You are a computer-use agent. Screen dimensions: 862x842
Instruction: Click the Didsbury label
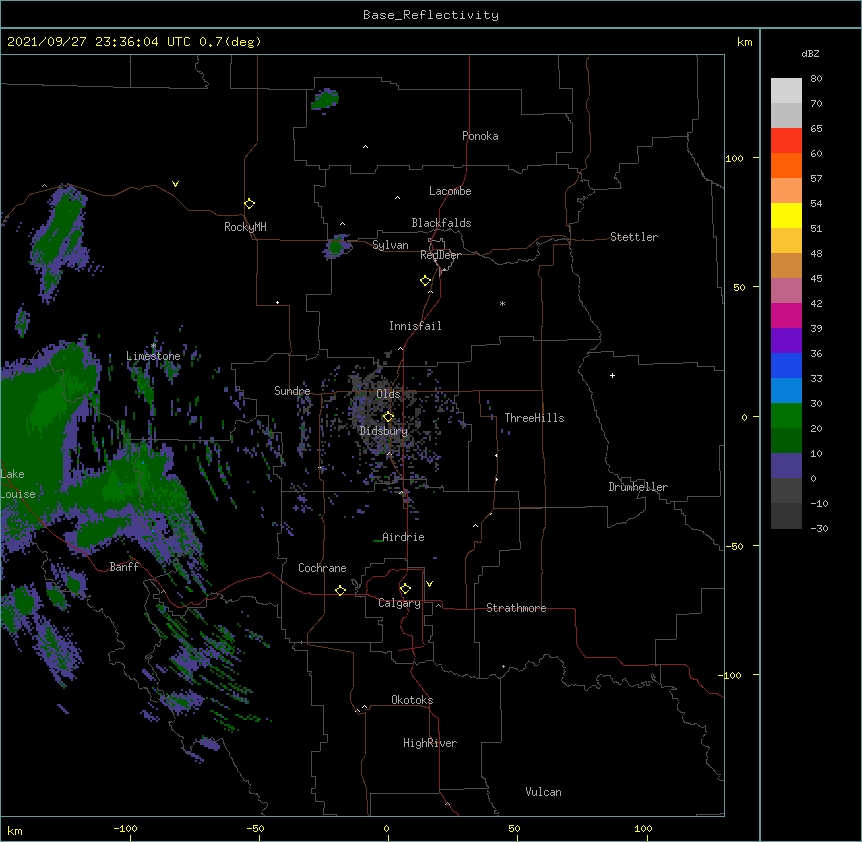coord(383,431)
